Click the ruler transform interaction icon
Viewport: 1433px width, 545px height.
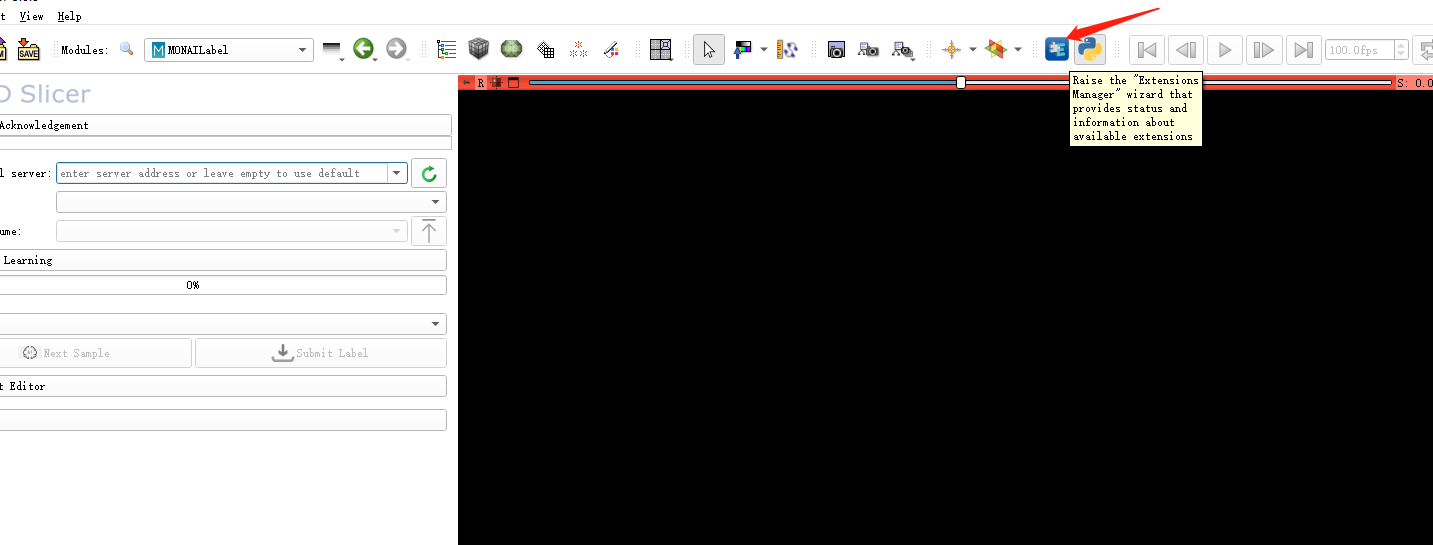(788, 49)
